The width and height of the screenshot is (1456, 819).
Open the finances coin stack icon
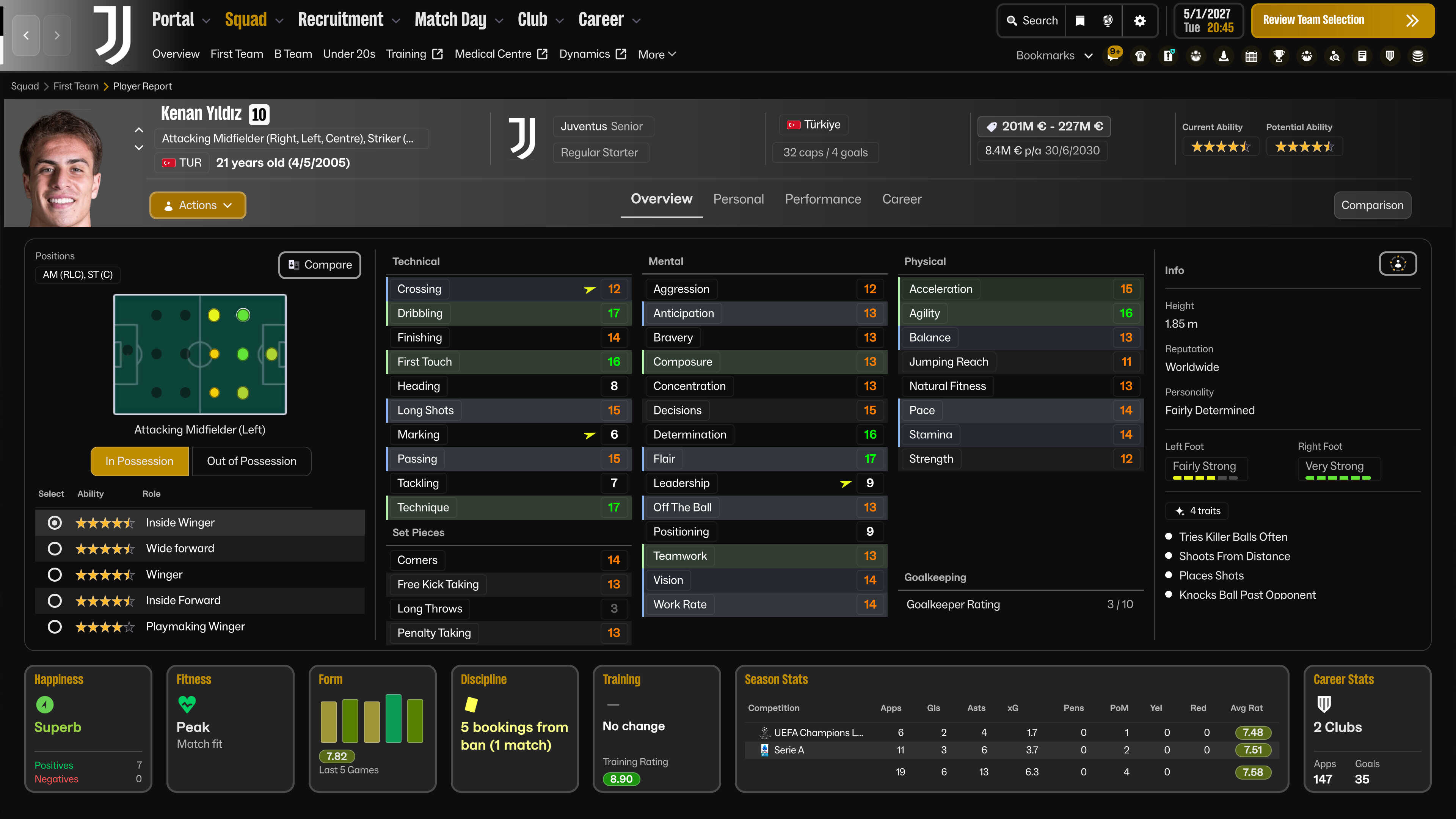(x=1418, y=55)
